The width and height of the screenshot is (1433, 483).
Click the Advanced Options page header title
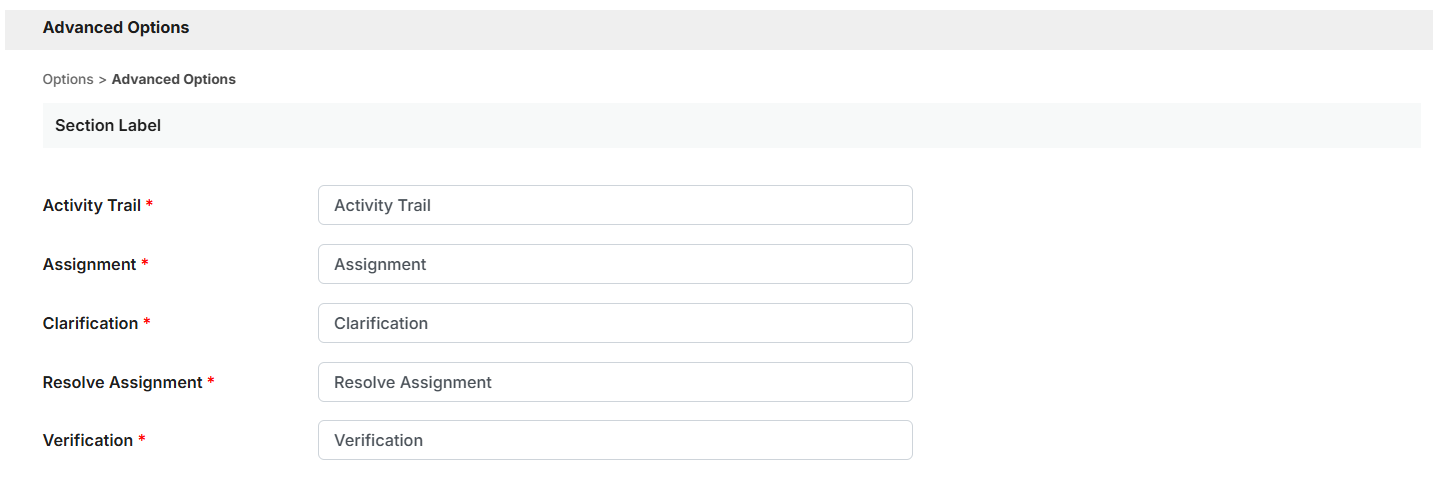click(x=116, y=28)
